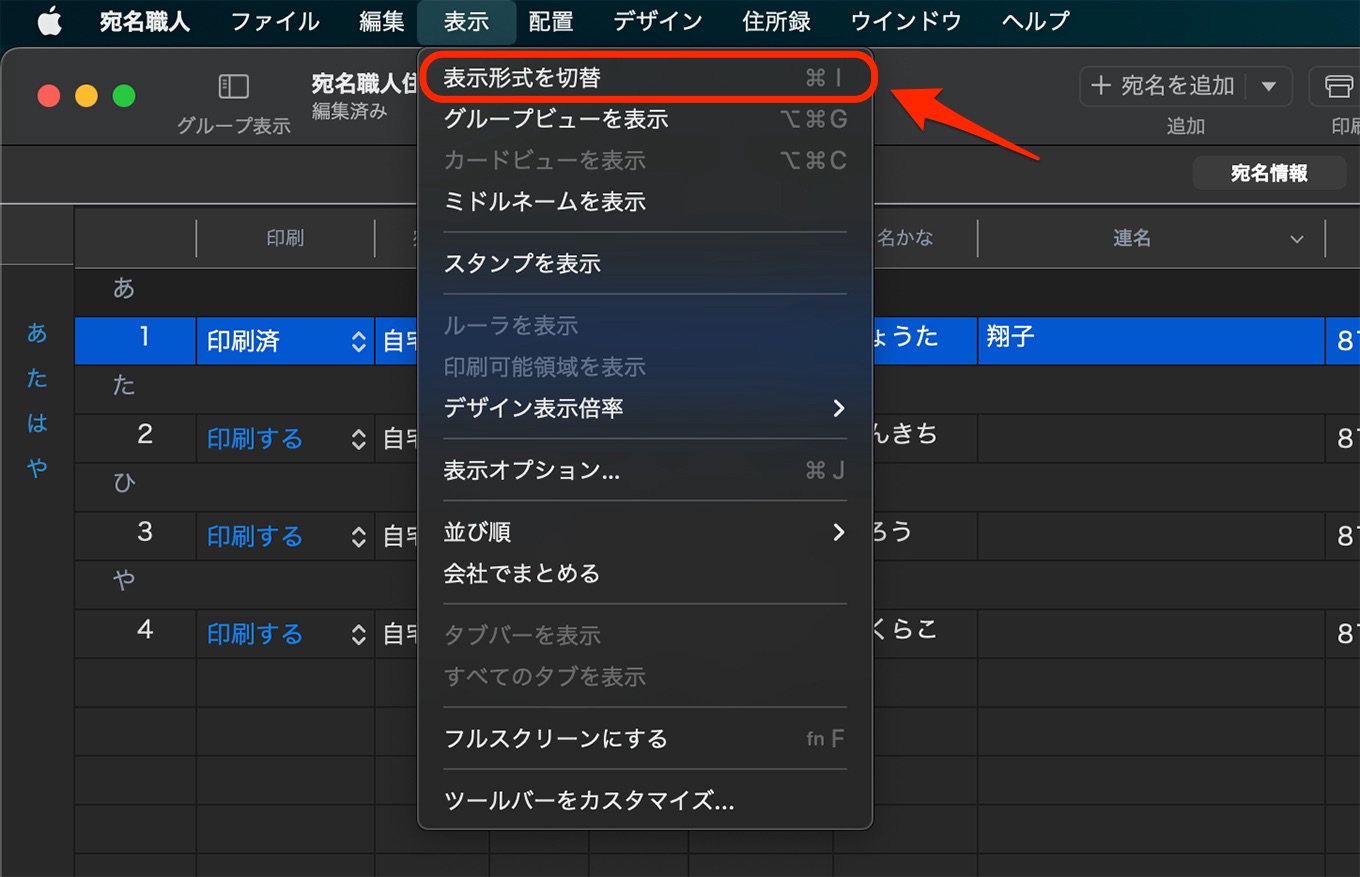Viewport: 1360px width, 877px height.
Task: Open the 宛名職人 application menu
Action: (x=145, y=21)
